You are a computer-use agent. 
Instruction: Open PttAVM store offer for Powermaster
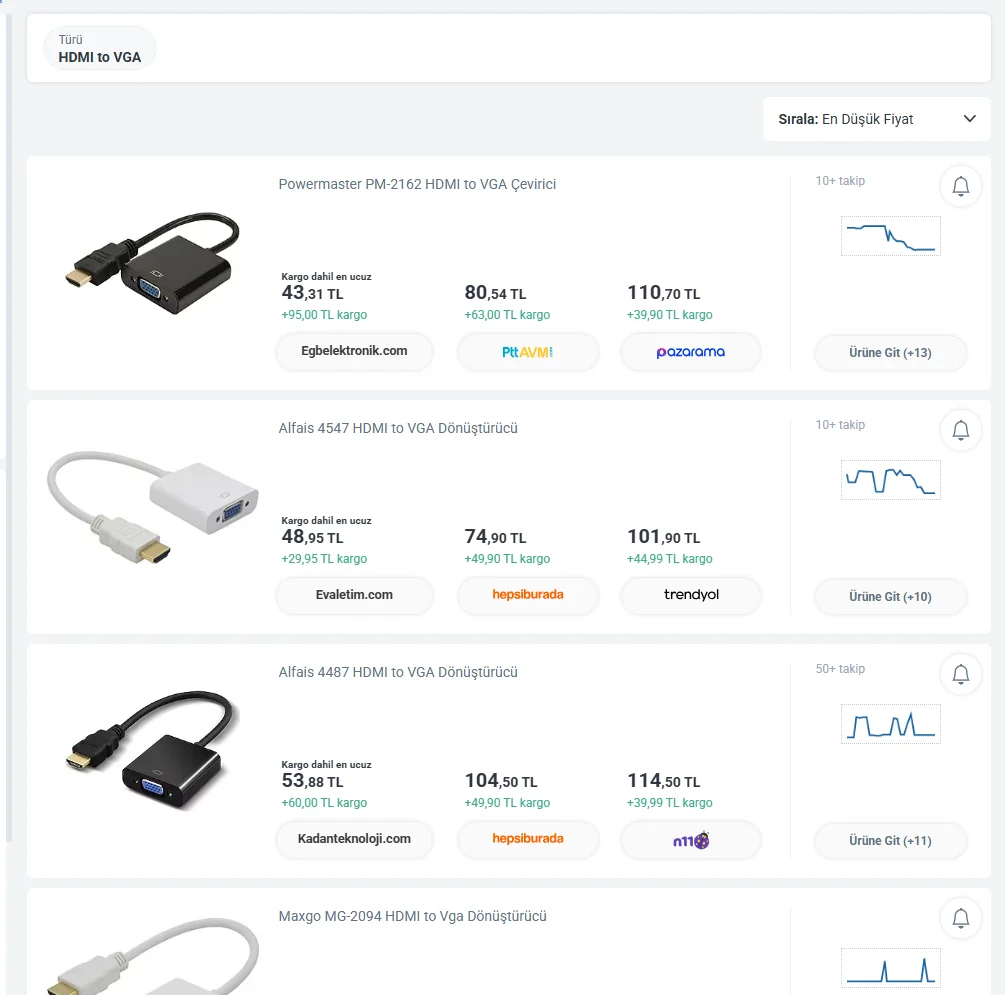tap(528, 352)
